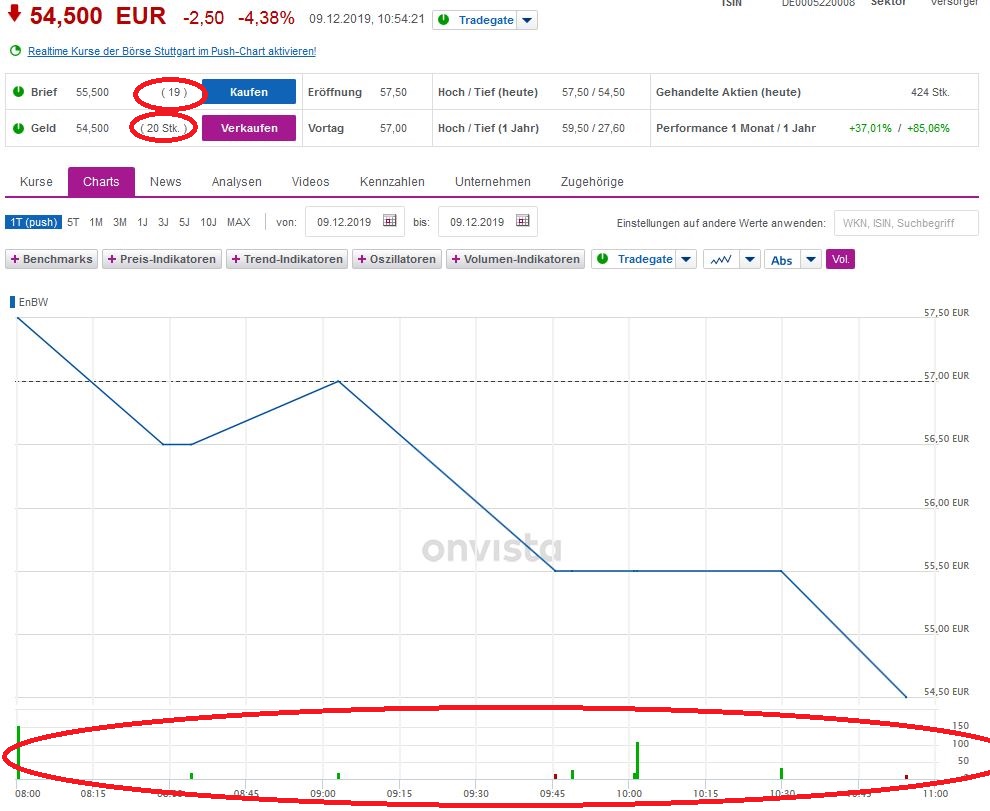Switch the chart range to 10J

point(208,222)
